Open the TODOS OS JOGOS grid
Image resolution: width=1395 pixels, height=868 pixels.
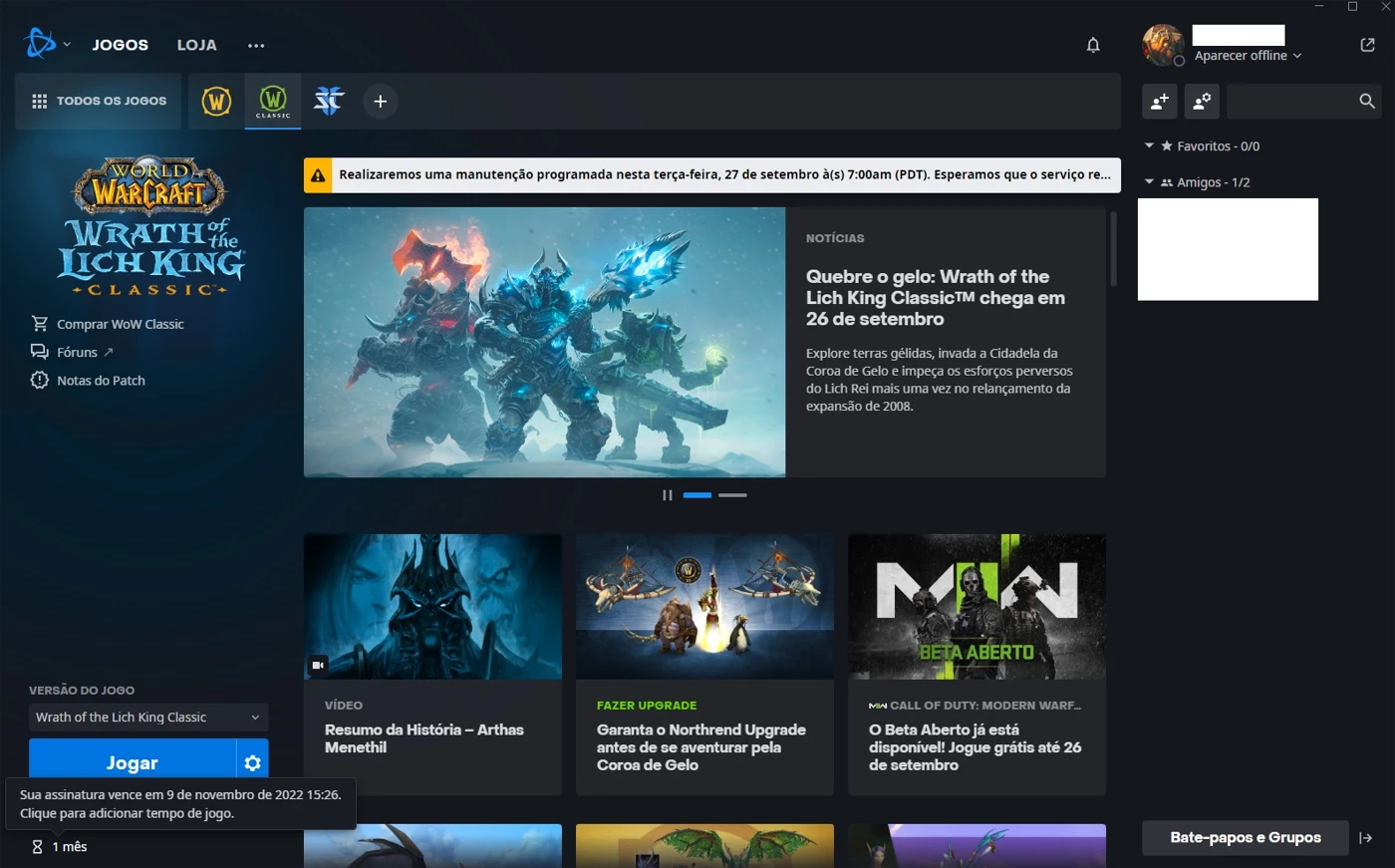tap(99, 101)
